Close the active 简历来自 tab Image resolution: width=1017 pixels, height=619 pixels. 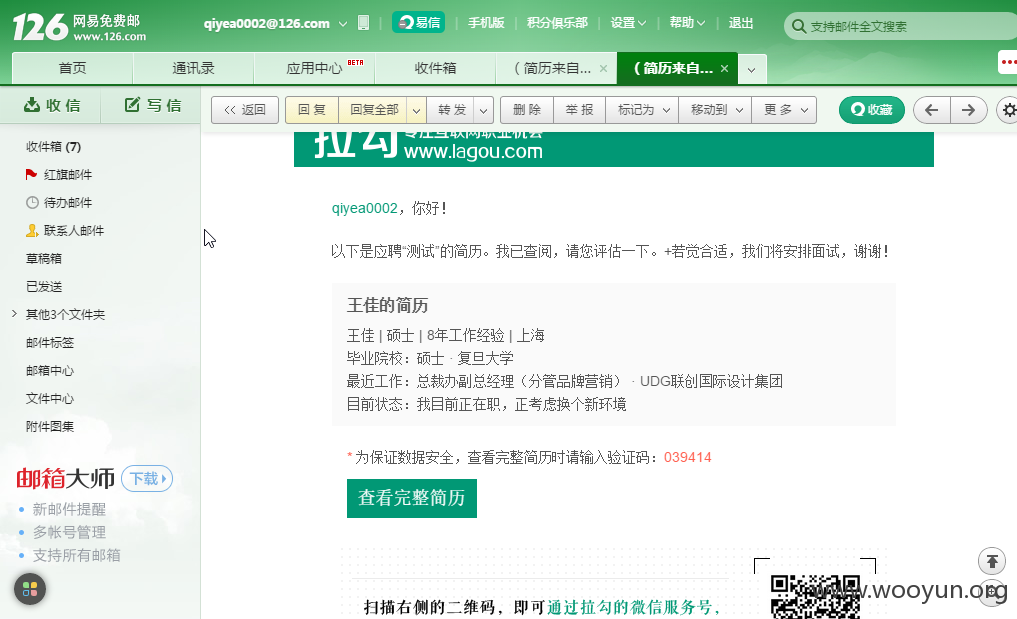[724, 69]
